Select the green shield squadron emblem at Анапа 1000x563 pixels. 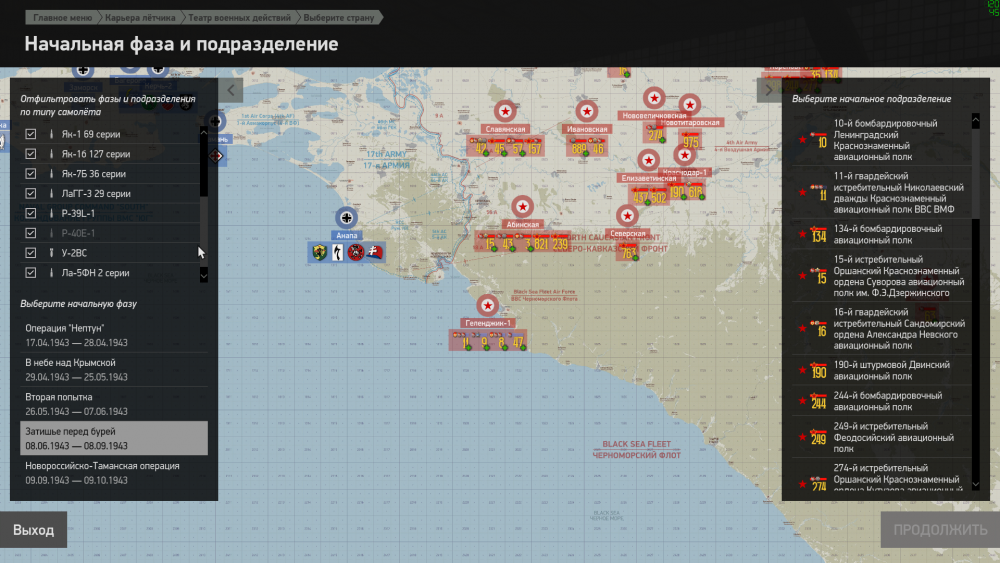320,252
